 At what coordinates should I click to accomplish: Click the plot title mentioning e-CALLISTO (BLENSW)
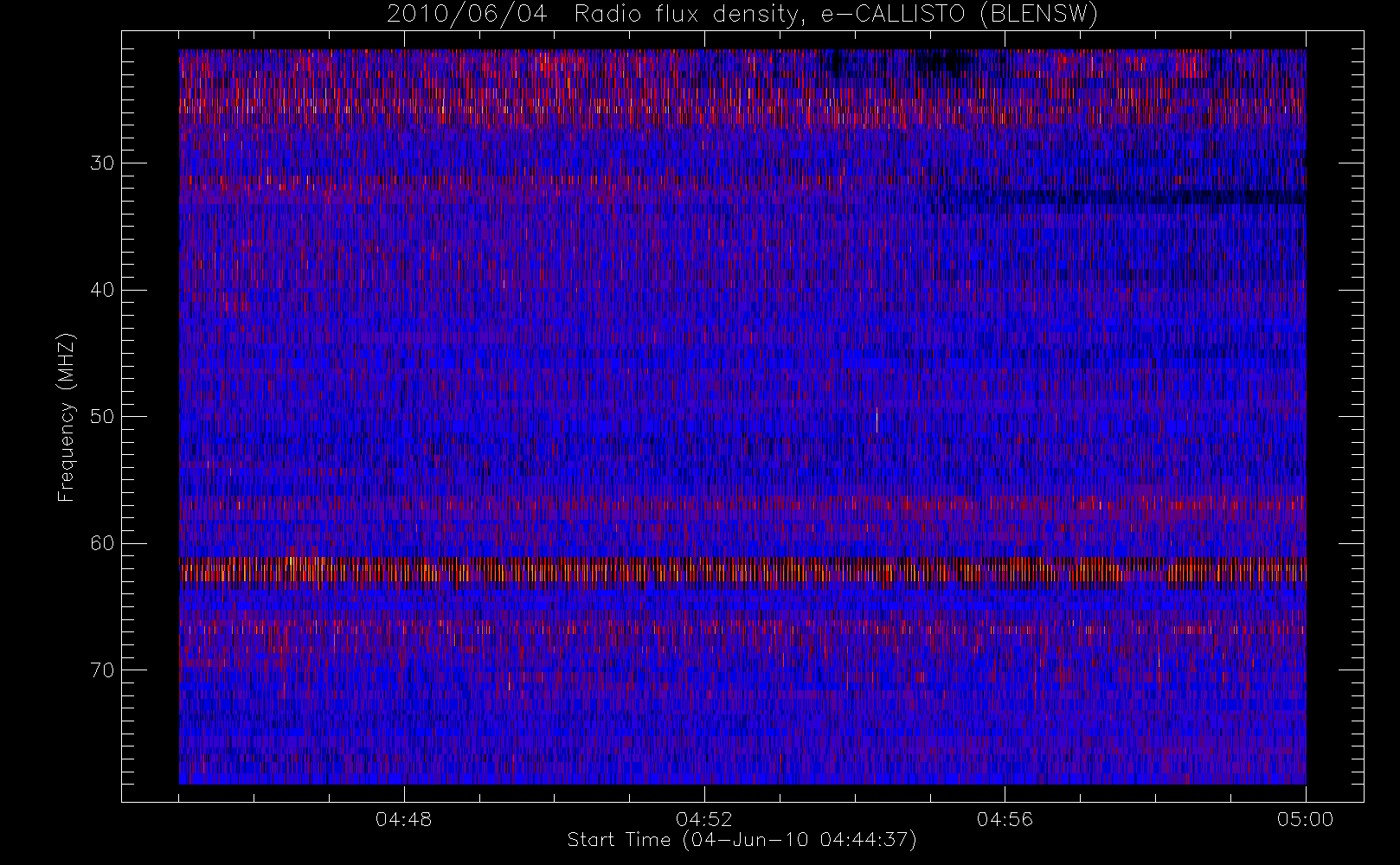point(742,15)
